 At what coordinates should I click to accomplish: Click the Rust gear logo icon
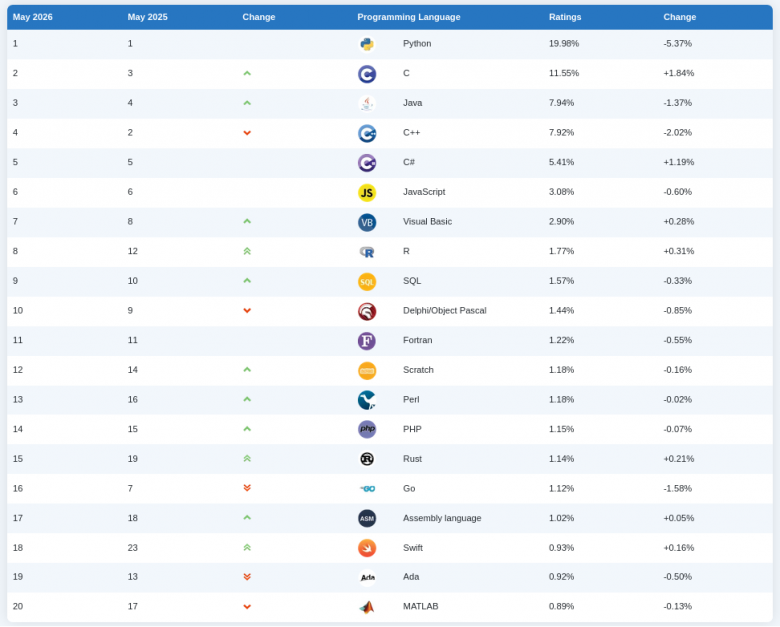[367, 459]
